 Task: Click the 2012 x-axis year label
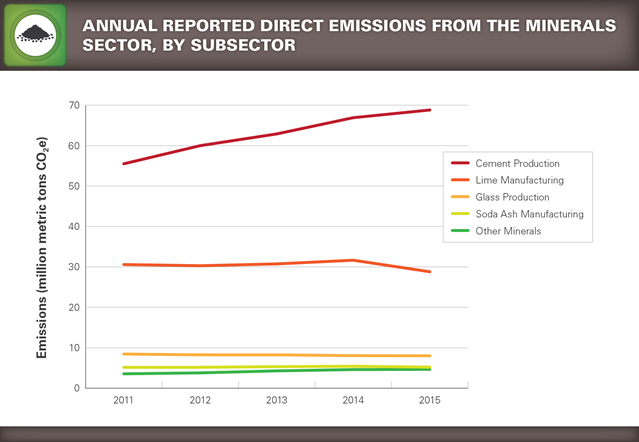click(x=200, y=401)
